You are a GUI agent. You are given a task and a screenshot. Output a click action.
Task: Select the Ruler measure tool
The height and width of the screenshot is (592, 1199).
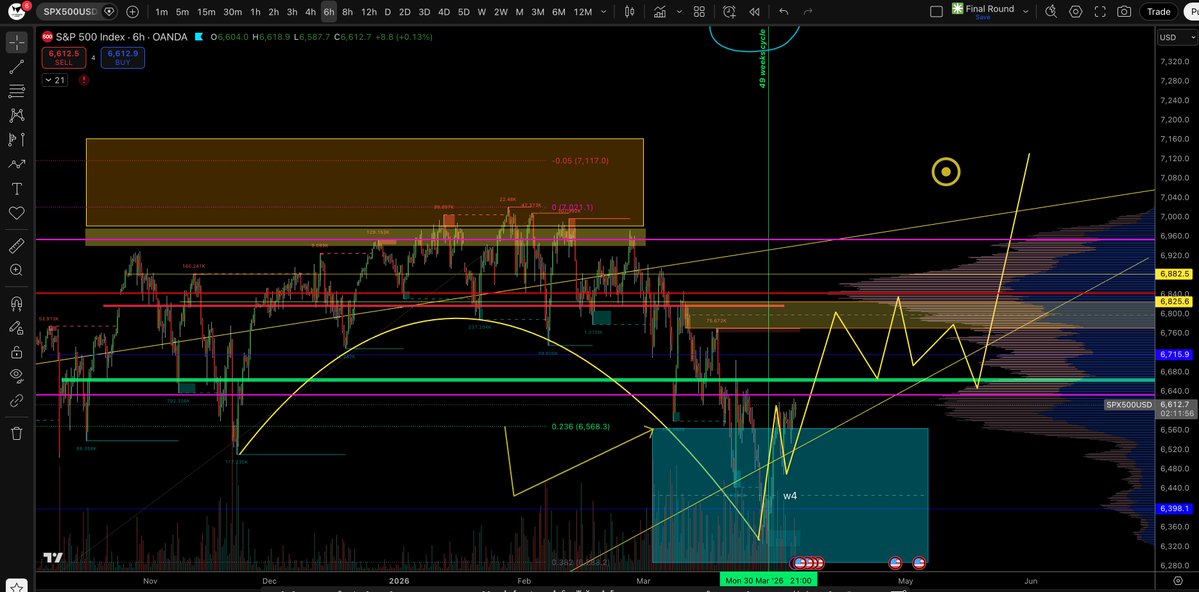pyautogui.click(x=16, y=245)
